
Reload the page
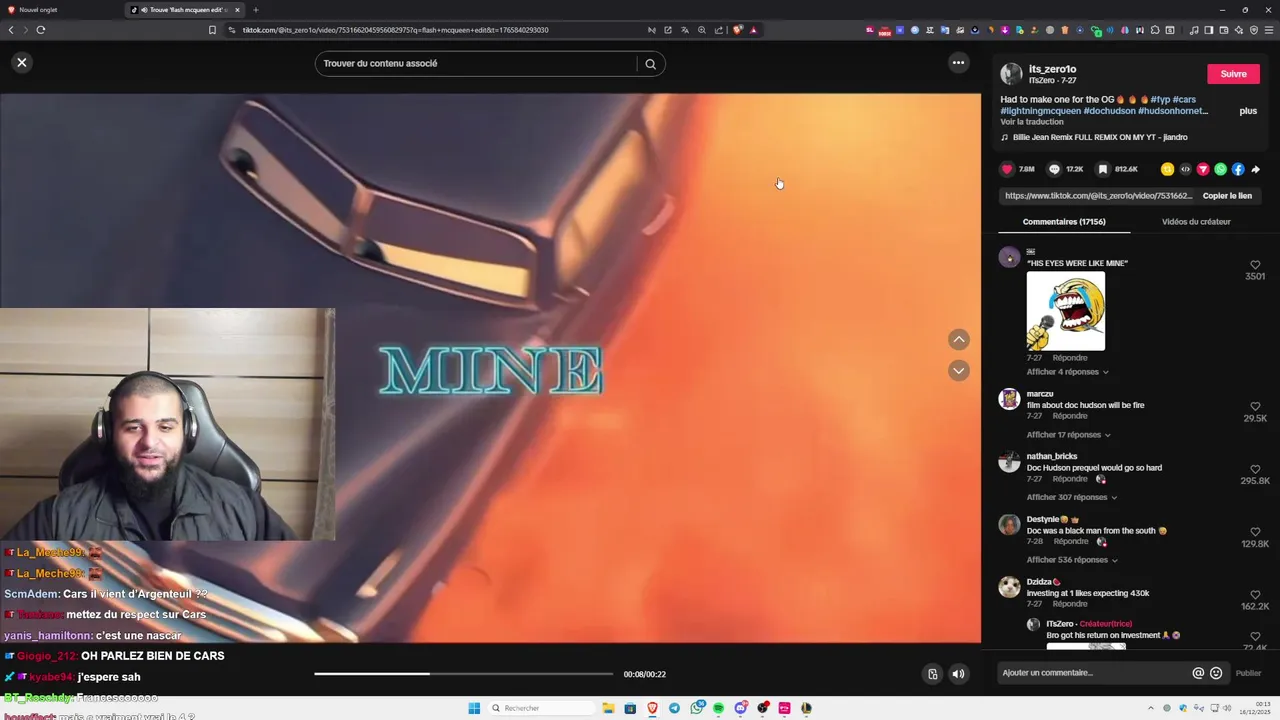point(41,30)
